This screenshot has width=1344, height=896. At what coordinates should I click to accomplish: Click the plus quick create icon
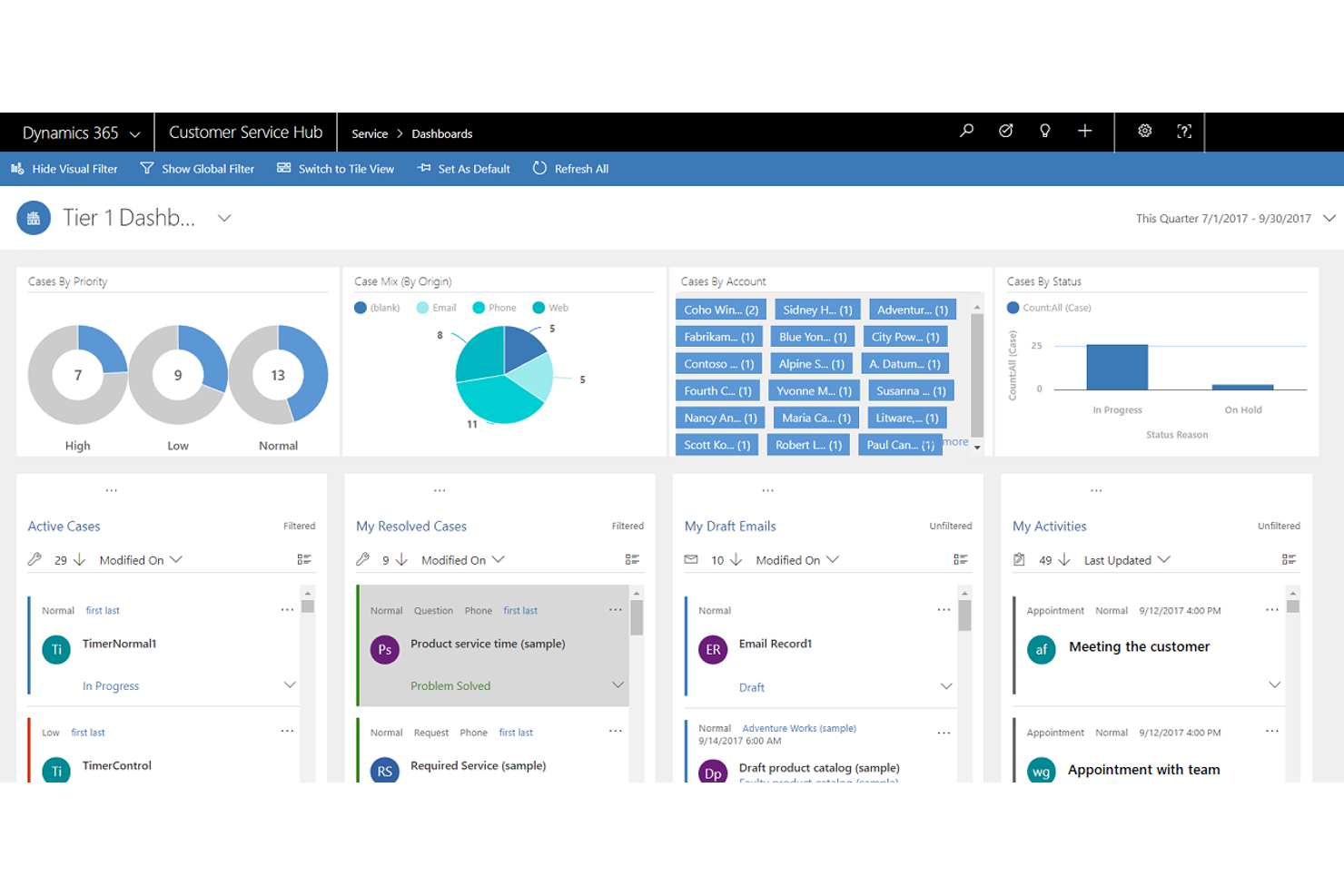(x=1084, y=132)
